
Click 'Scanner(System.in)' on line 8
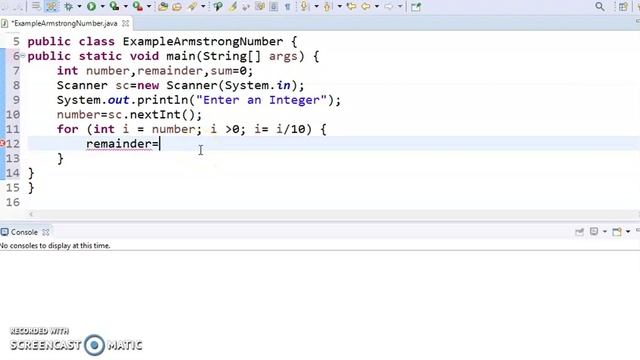point(231,86)
